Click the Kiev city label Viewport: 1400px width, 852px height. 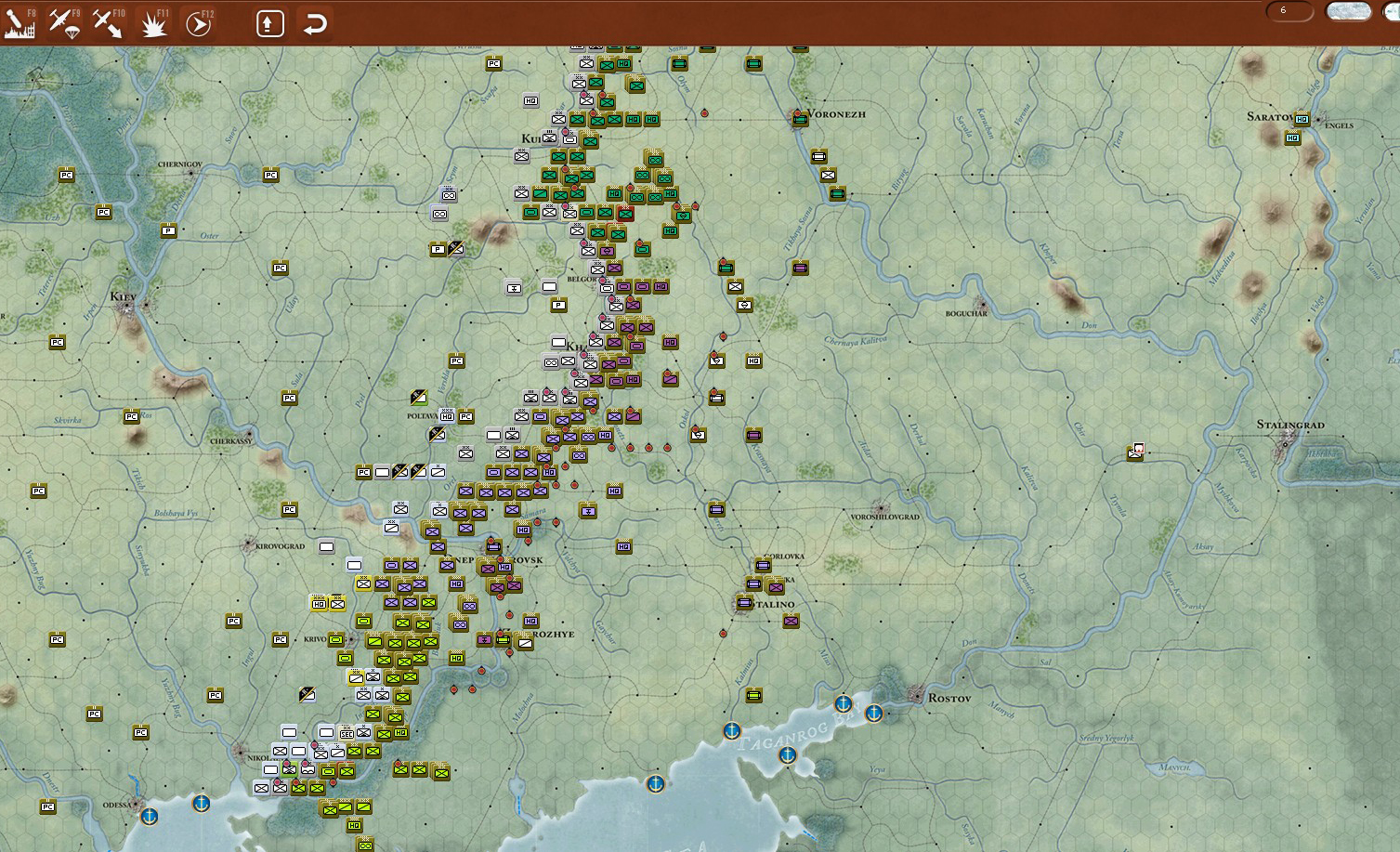(x=123, y=297)
